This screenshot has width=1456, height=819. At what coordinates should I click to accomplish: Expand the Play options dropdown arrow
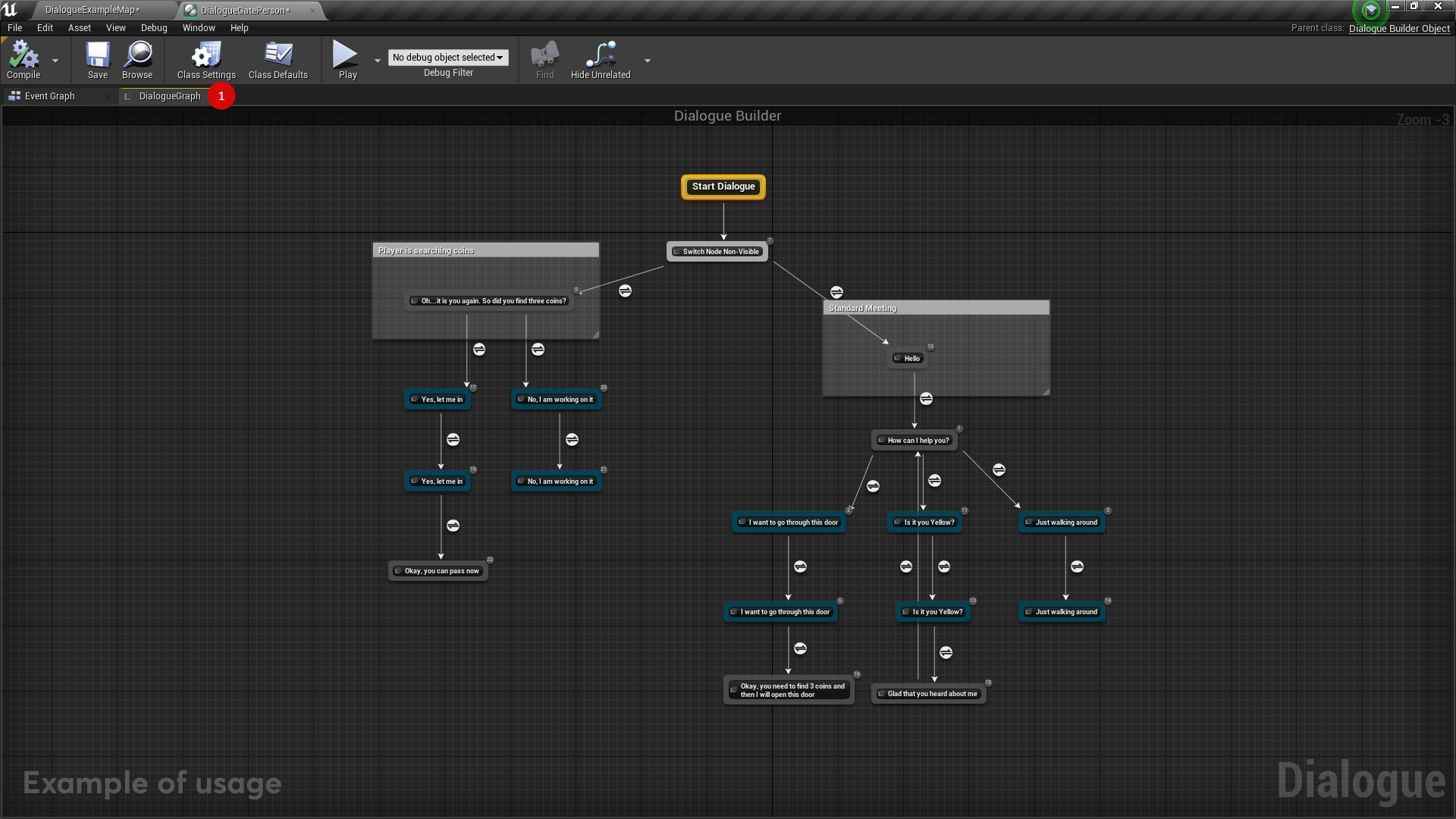tap(378, 60)
